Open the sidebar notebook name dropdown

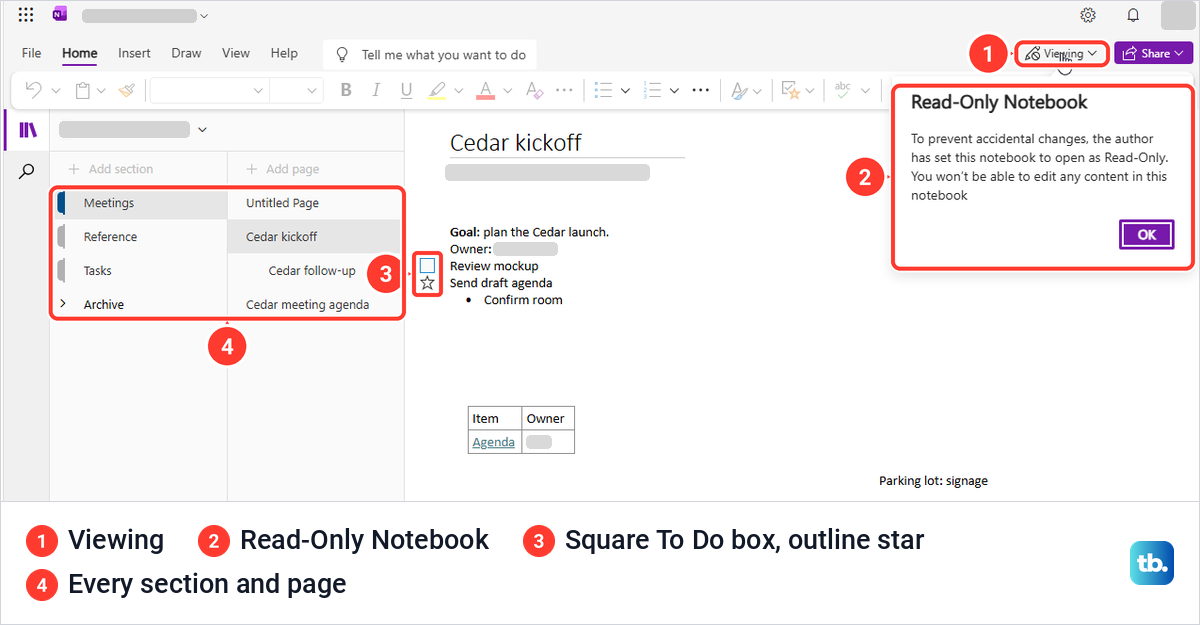(x=203, y=129)
